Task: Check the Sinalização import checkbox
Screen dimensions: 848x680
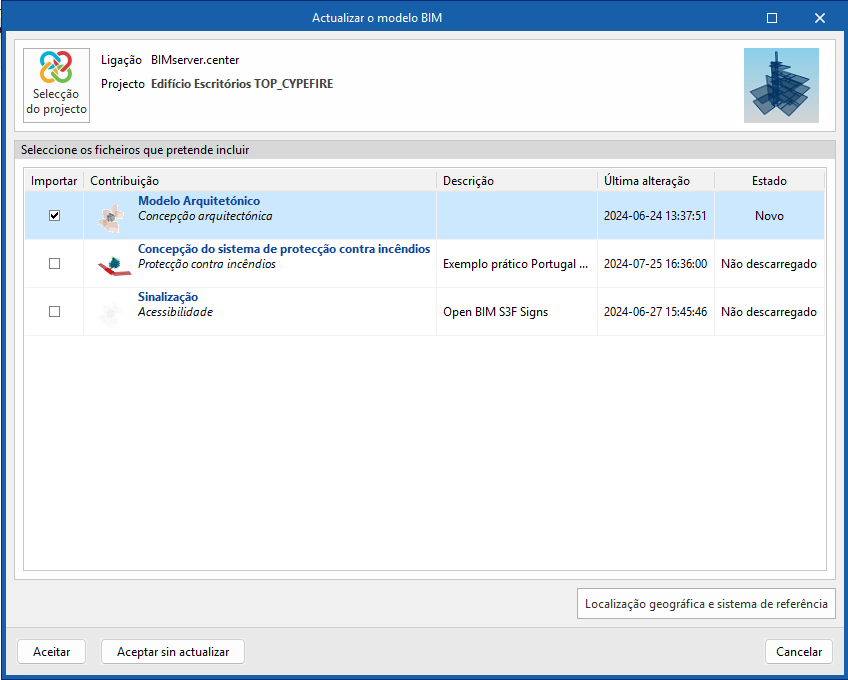Action: coord(55,312)
